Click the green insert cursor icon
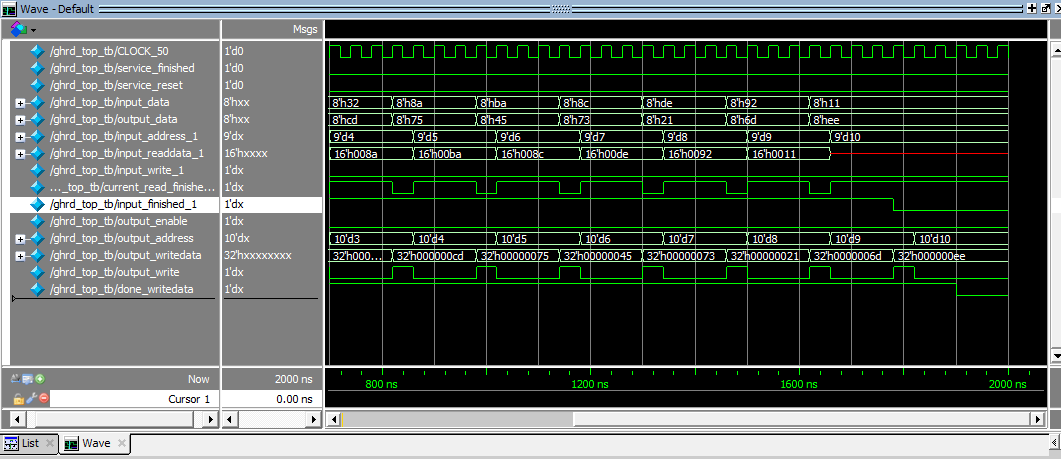This screenshot has width=1061, height=459. point(40,379)
